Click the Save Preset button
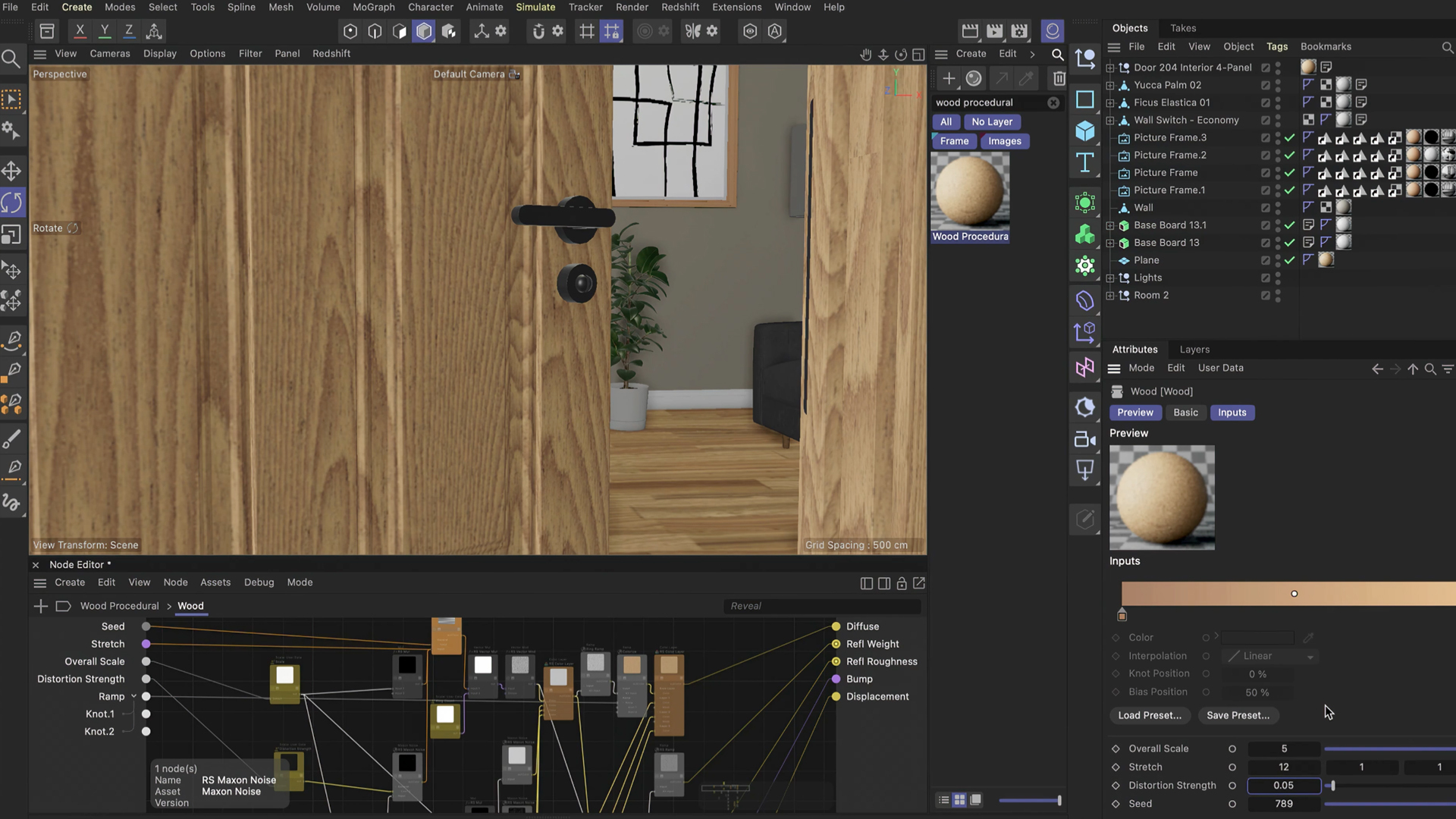Screen dimensions: 1456x819 1238,715
